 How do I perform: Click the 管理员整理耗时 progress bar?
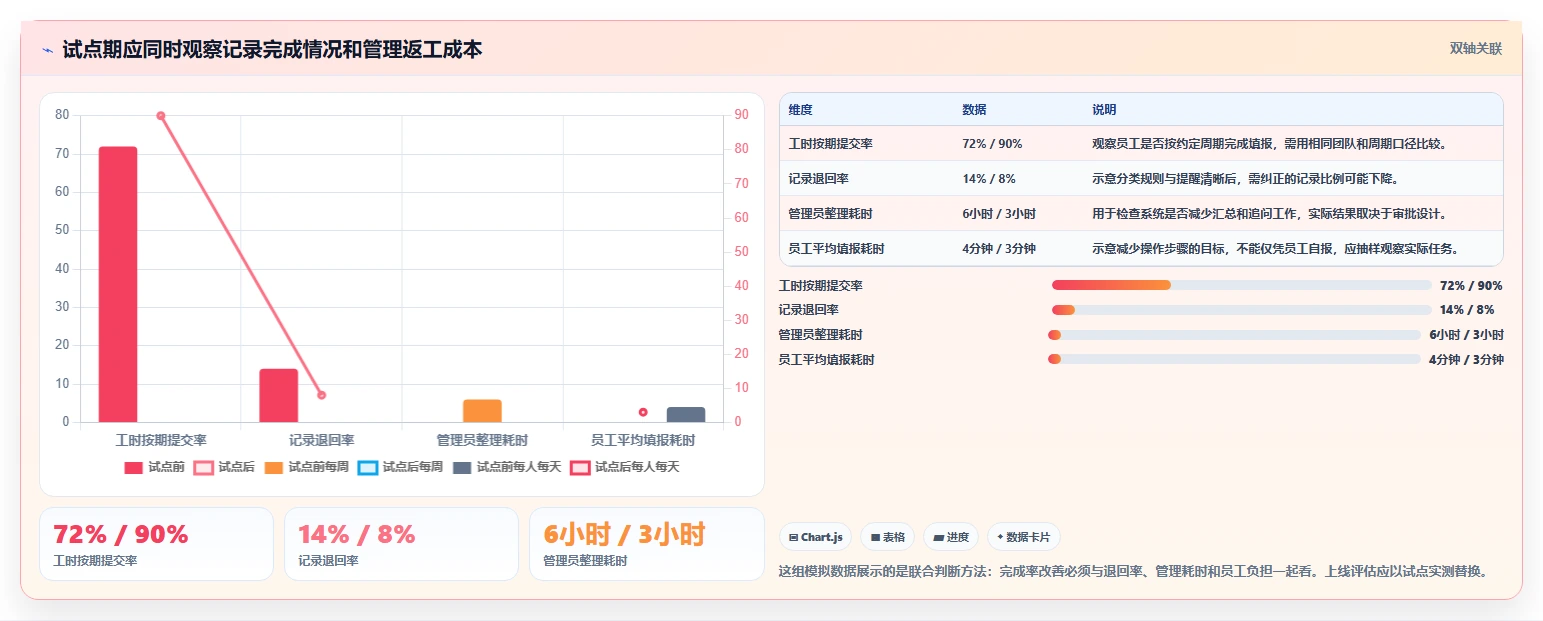point(1234,335)
